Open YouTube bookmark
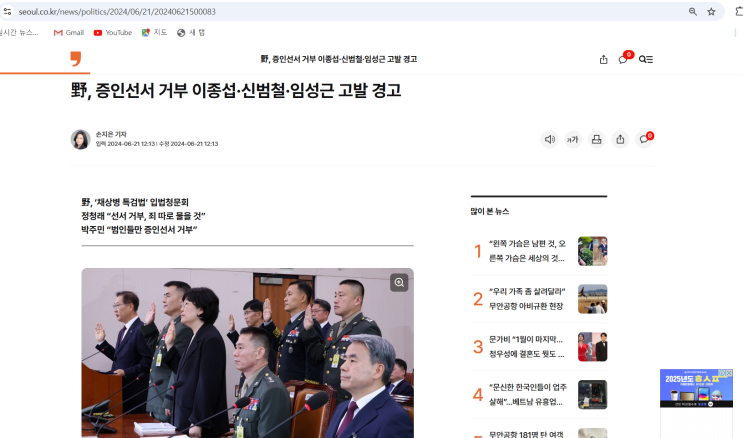 pyautogui.click(x=113, y=33)
